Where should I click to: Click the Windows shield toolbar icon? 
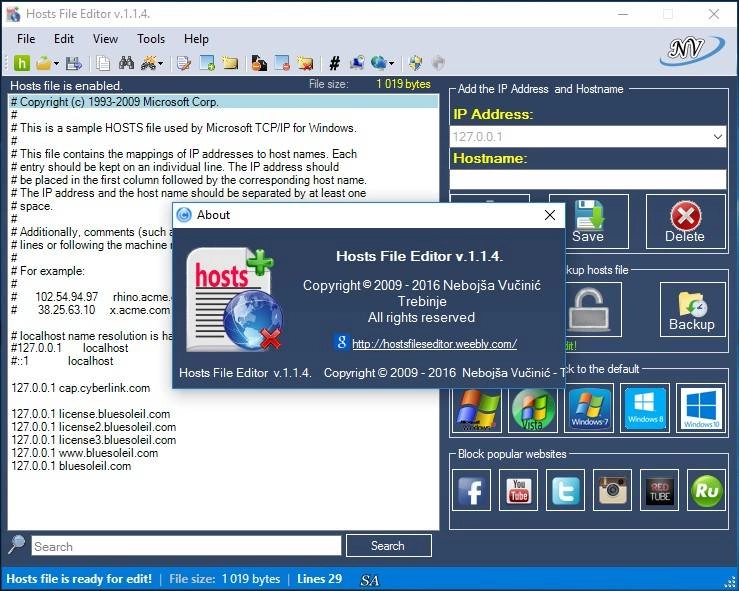[x=415, y=63]
